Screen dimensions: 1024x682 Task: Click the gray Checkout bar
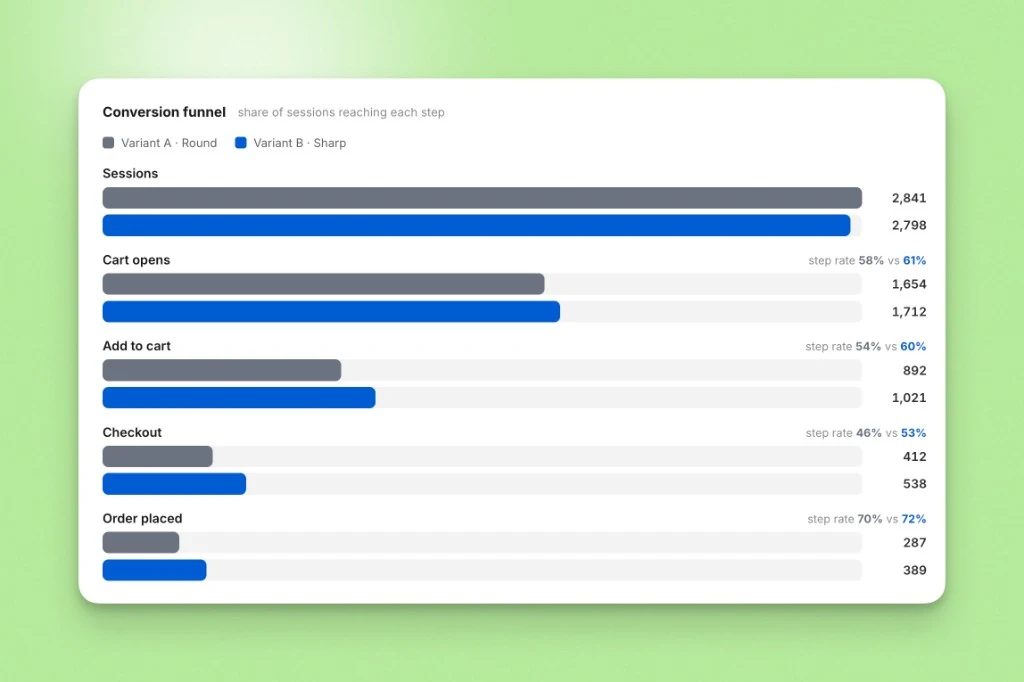[x=157, y=457]
